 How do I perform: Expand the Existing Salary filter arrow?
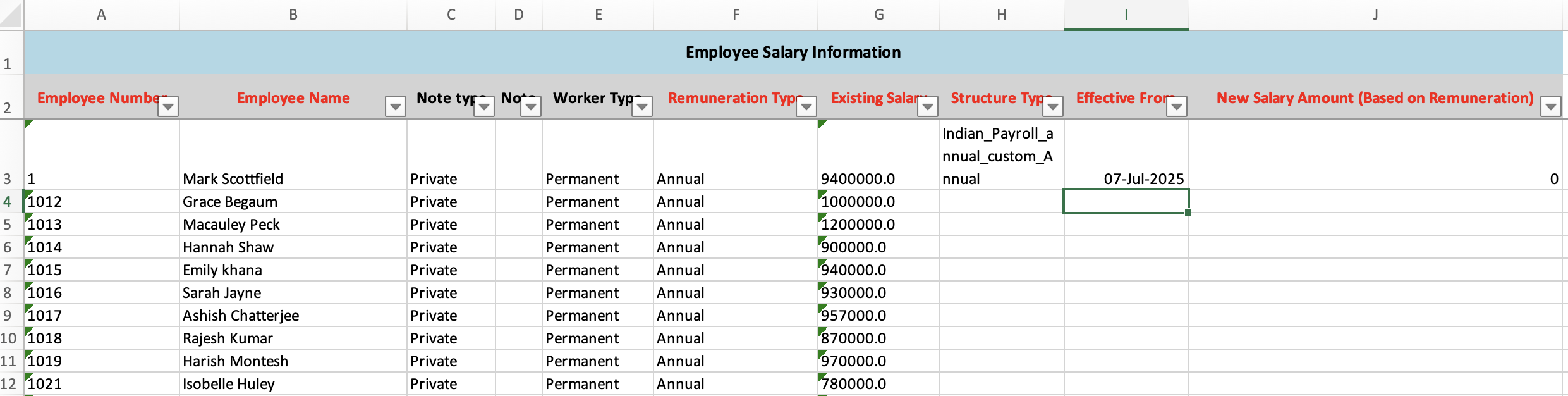tap(927, 107)
